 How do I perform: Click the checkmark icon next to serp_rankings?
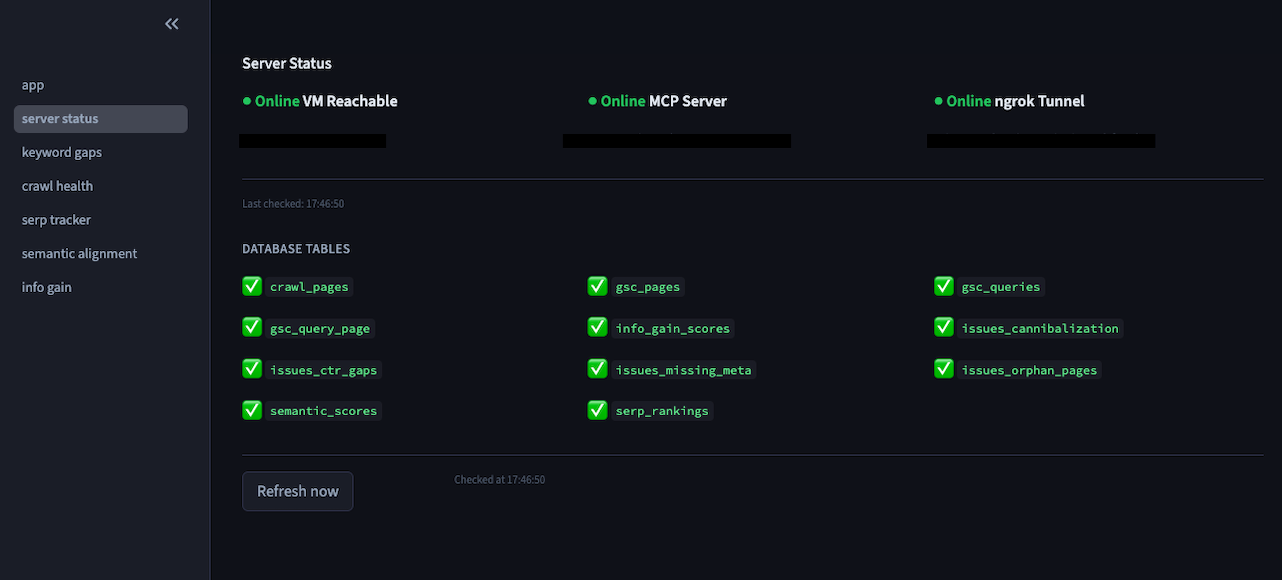click(x=597, y=409)
